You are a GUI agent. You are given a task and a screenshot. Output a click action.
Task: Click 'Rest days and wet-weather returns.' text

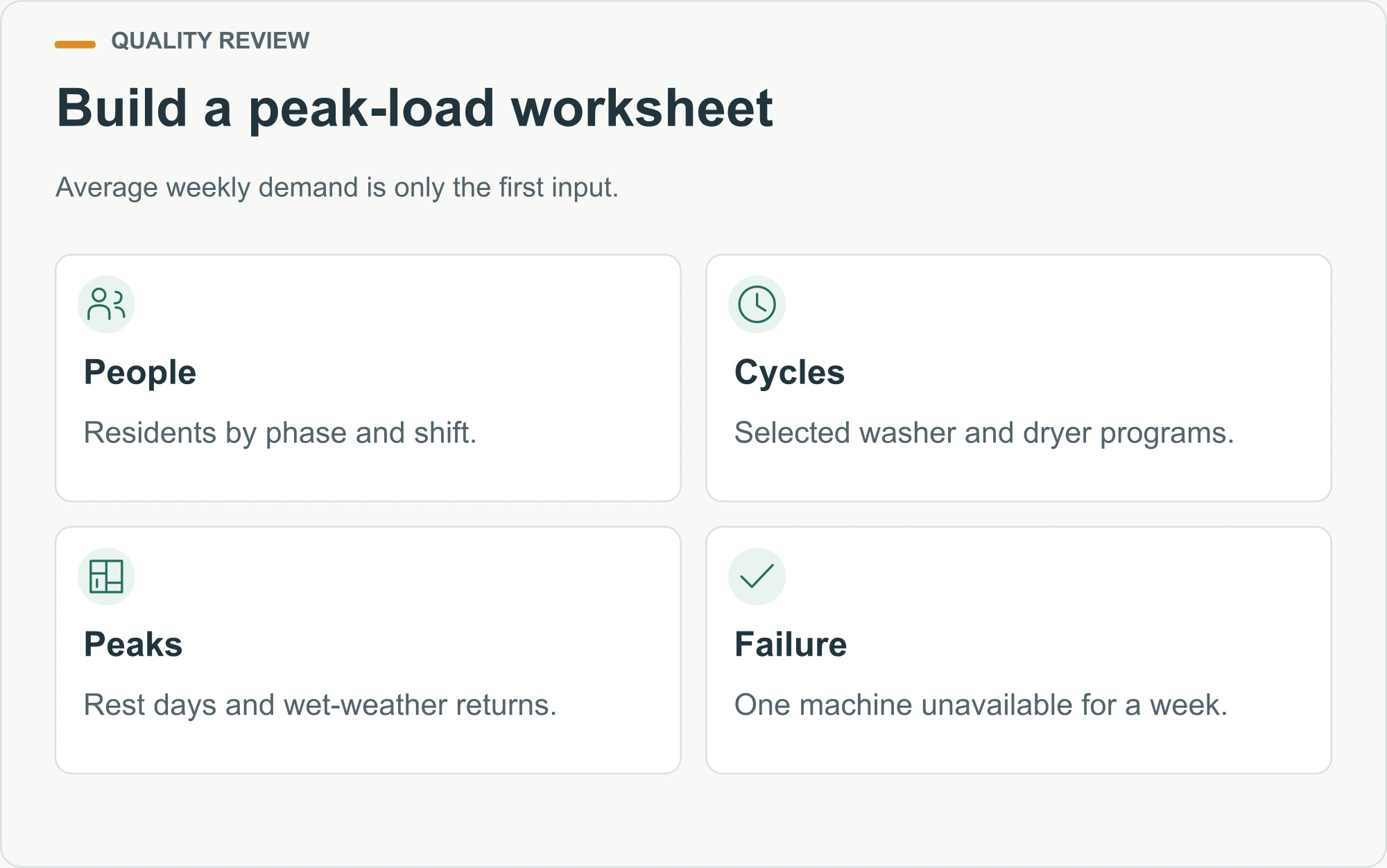tap(320, 705)
